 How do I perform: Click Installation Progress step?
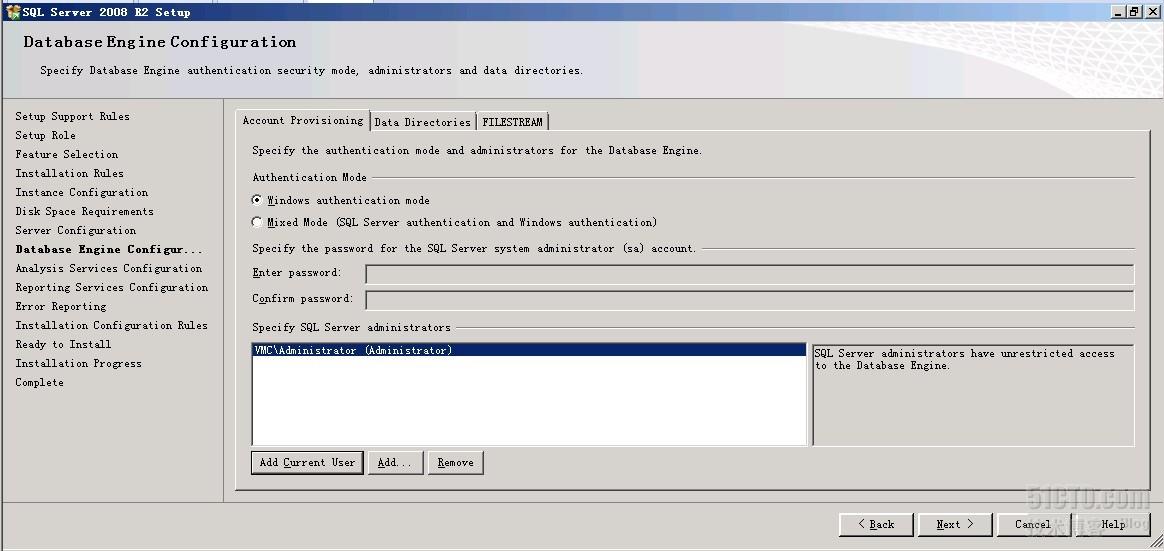point(78,363)
